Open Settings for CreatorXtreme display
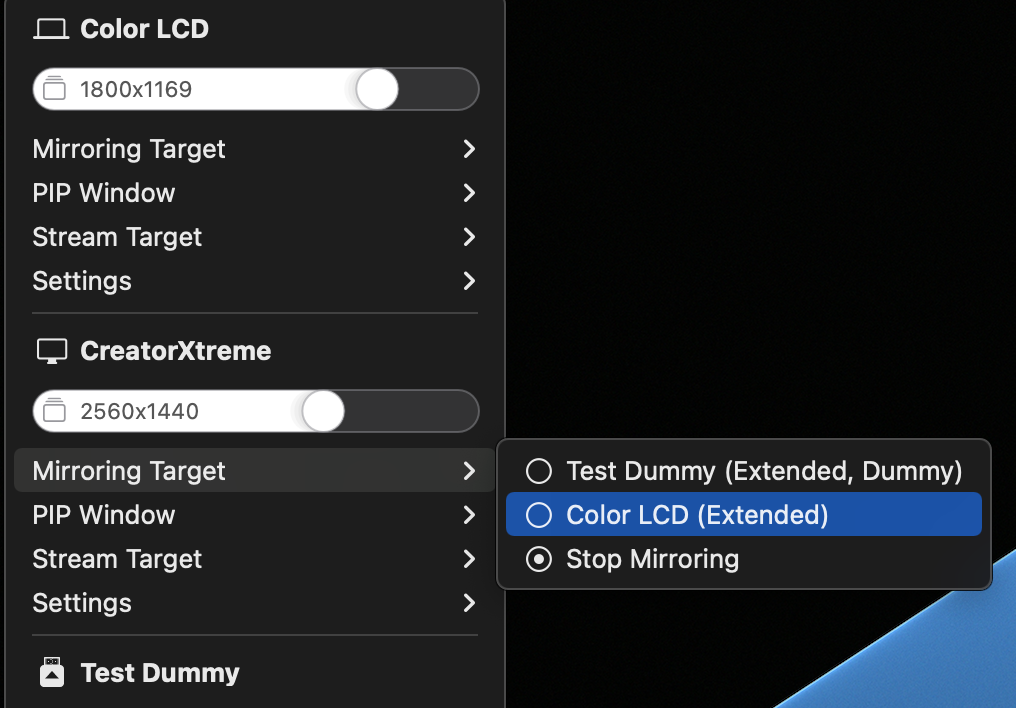This screenshot has width=1016, height=708. pyautogui.click(x=81, y=603)
